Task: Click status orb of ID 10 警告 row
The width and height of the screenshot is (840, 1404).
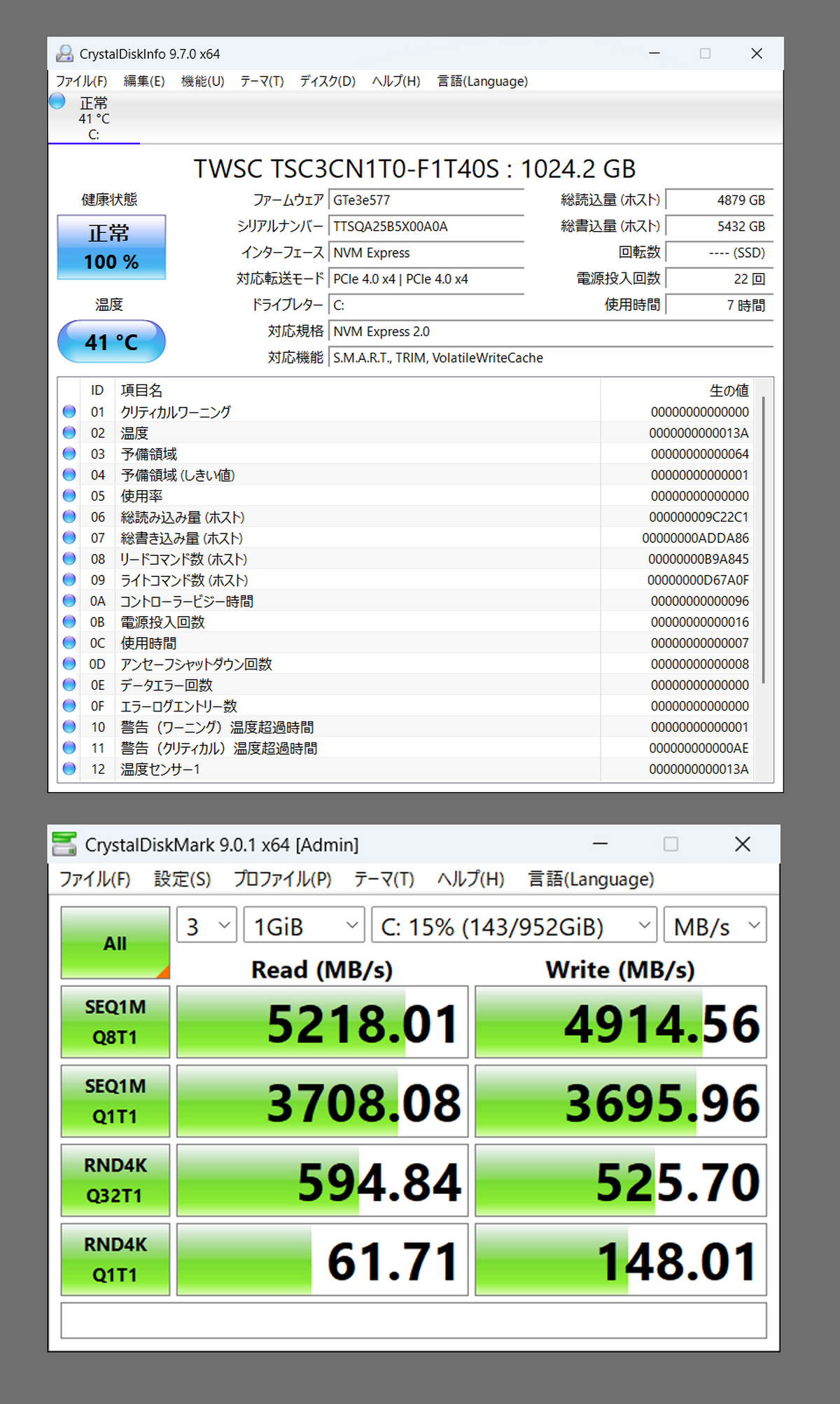Action: pyautogui.click(x=69, y=727)
